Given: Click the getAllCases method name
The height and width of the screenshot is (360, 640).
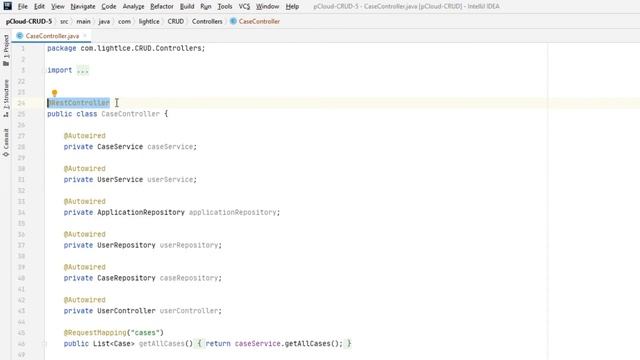Looking at the screenshot, I should point(162,344).
